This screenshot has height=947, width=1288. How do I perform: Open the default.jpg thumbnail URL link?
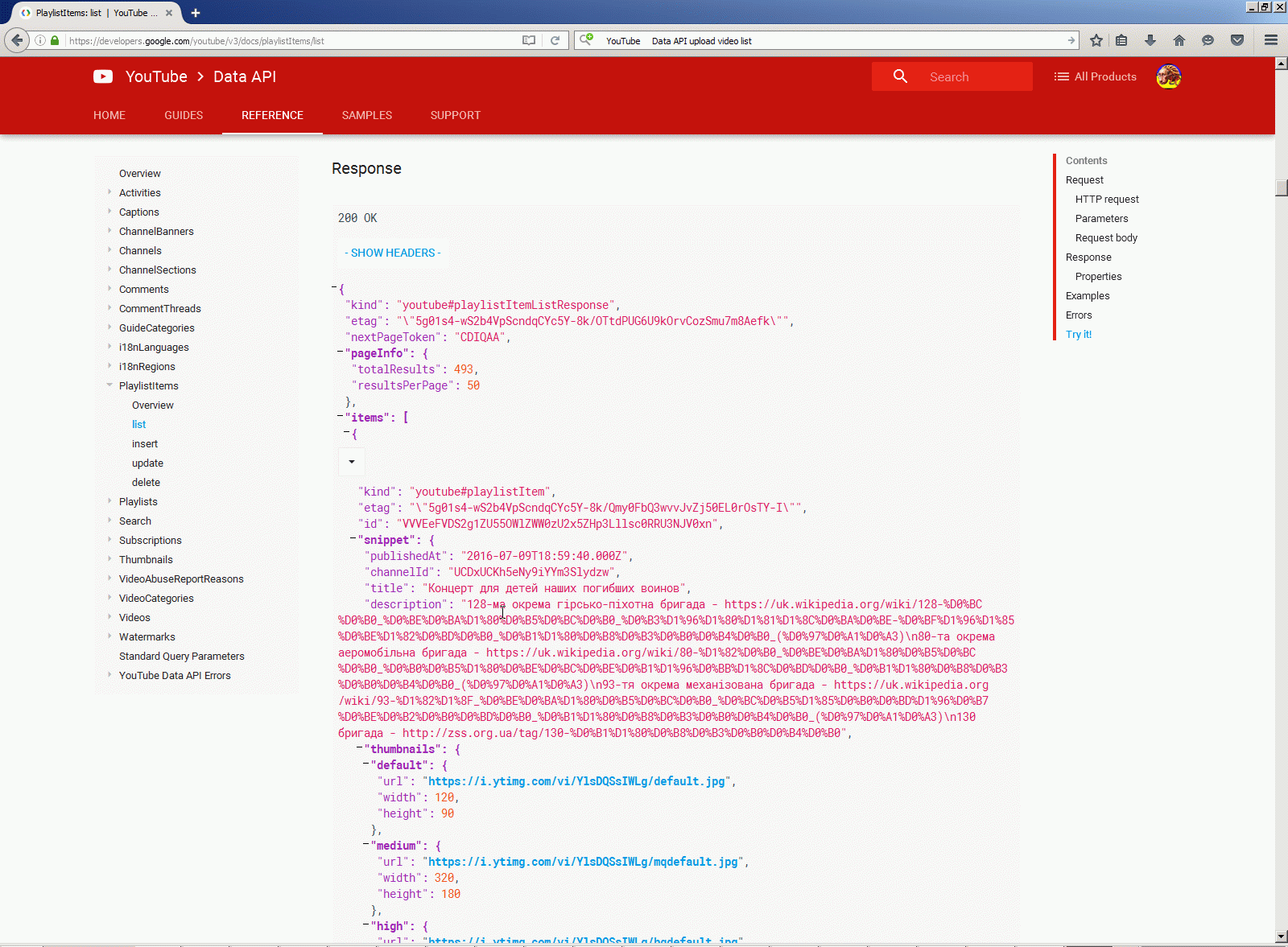pyautogui.click(x=576, y=781)
